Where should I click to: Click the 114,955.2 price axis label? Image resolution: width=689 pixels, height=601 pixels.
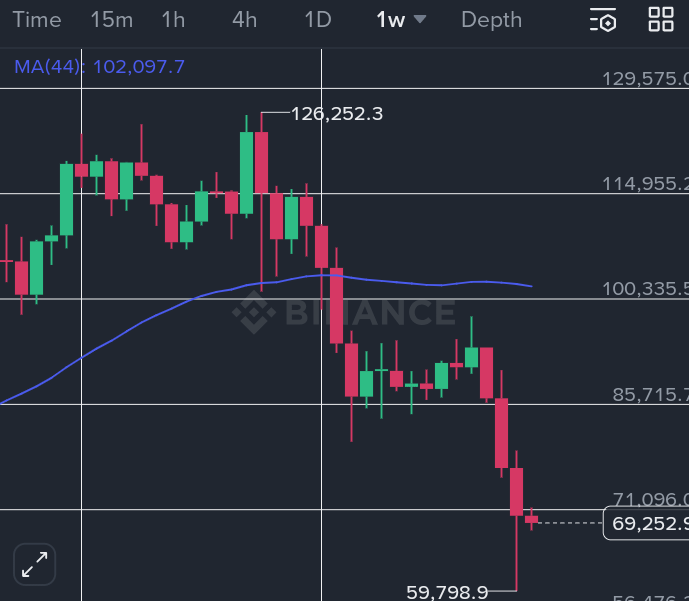click(646, 184)
